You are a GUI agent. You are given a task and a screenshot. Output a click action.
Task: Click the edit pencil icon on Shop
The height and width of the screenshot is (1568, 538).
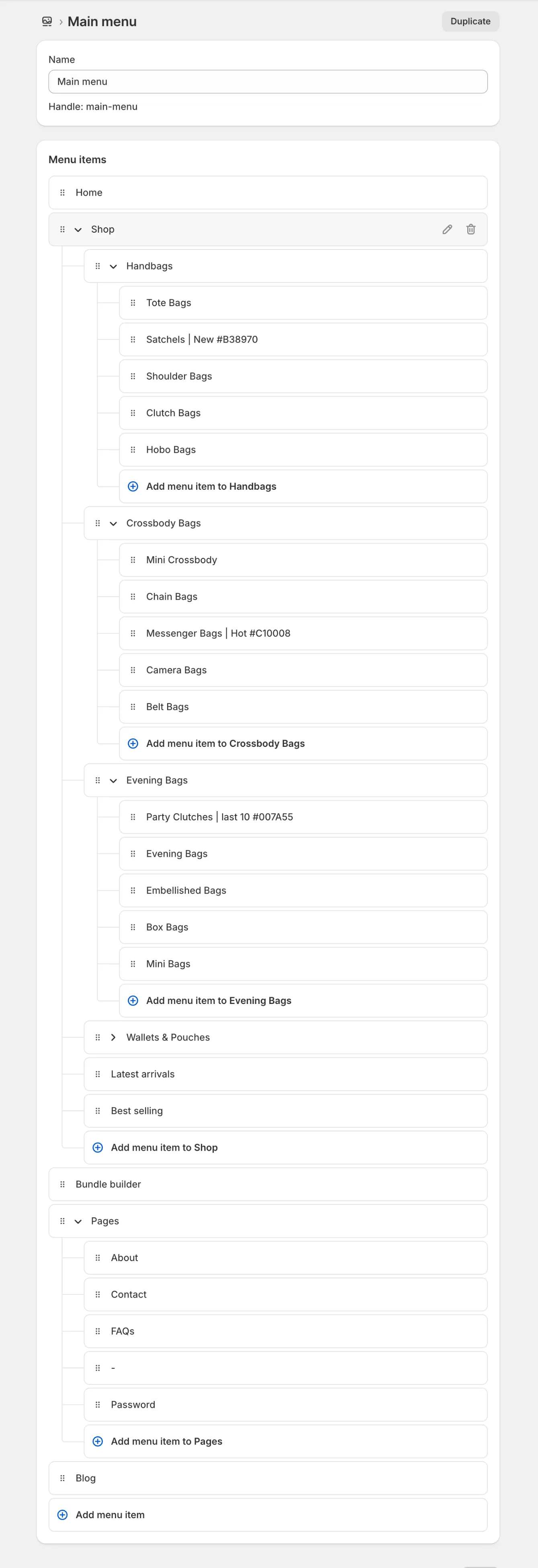point(447,229)
